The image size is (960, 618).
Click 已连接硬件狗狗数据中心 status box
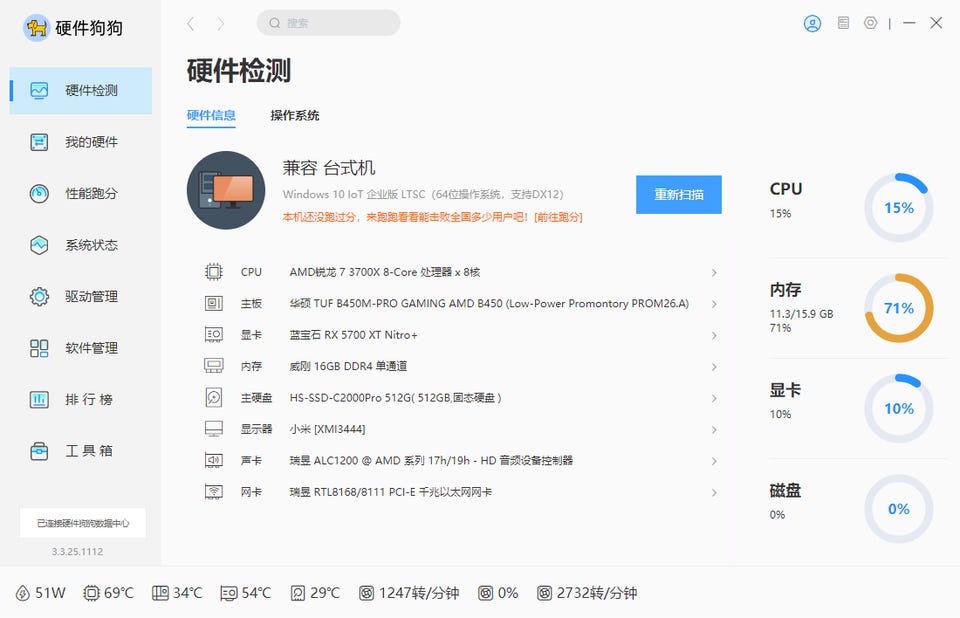[x=83, y=523]
